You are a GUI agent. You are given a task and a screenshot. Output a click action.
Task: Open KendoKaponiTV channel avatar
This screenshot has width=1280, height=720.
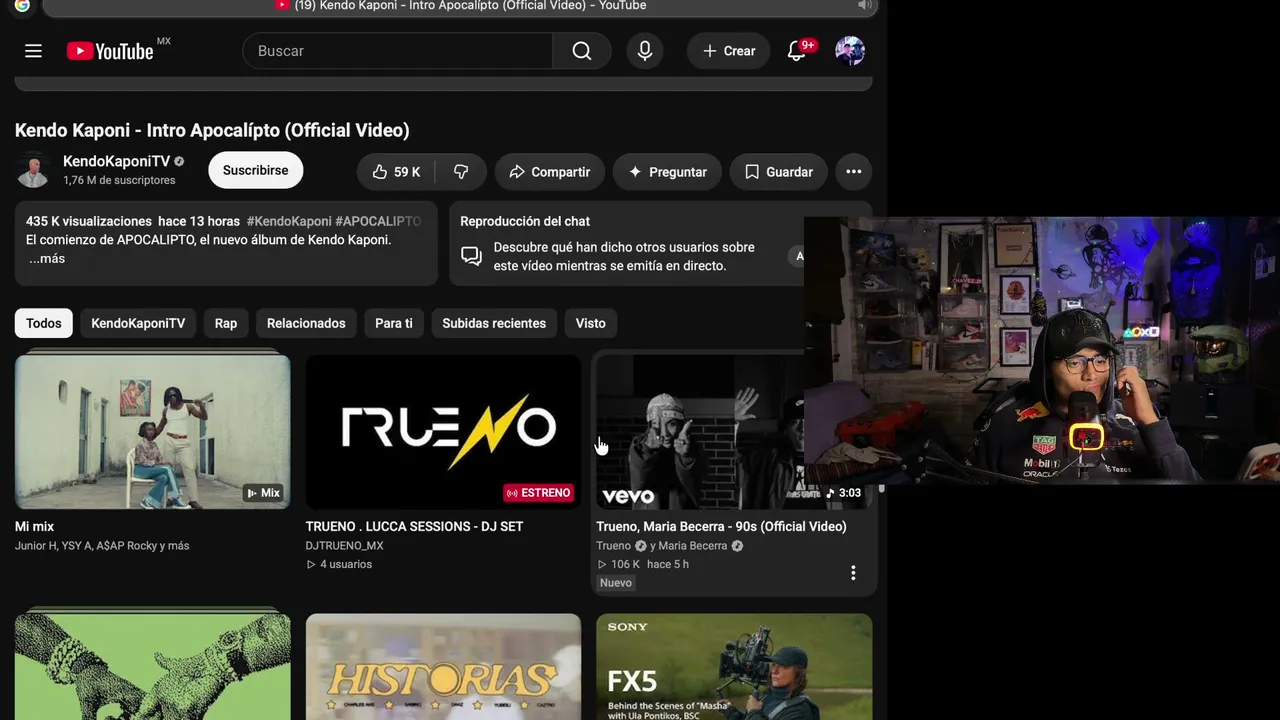point(33,170)
